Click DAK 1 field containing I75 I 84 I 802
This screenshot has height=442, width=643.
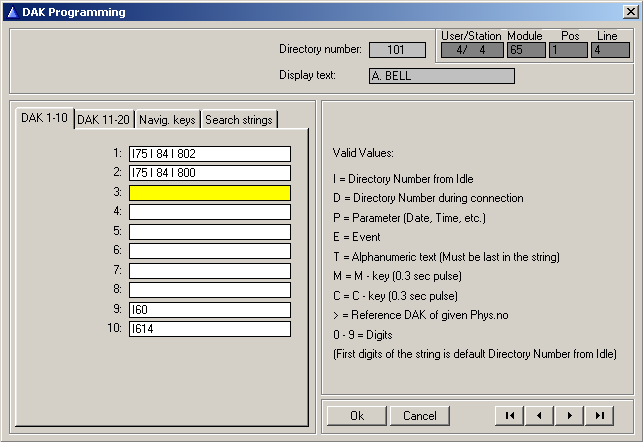209,154
